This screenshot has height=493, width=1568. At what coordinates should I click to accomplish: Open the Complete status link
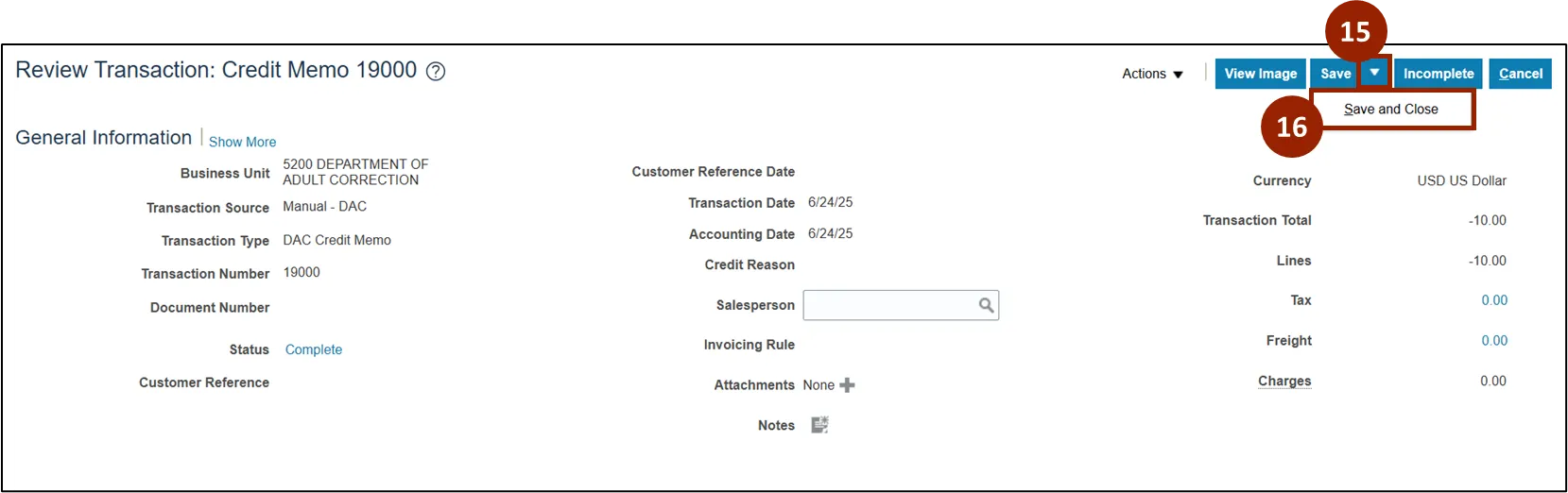(x=314, y=349)
